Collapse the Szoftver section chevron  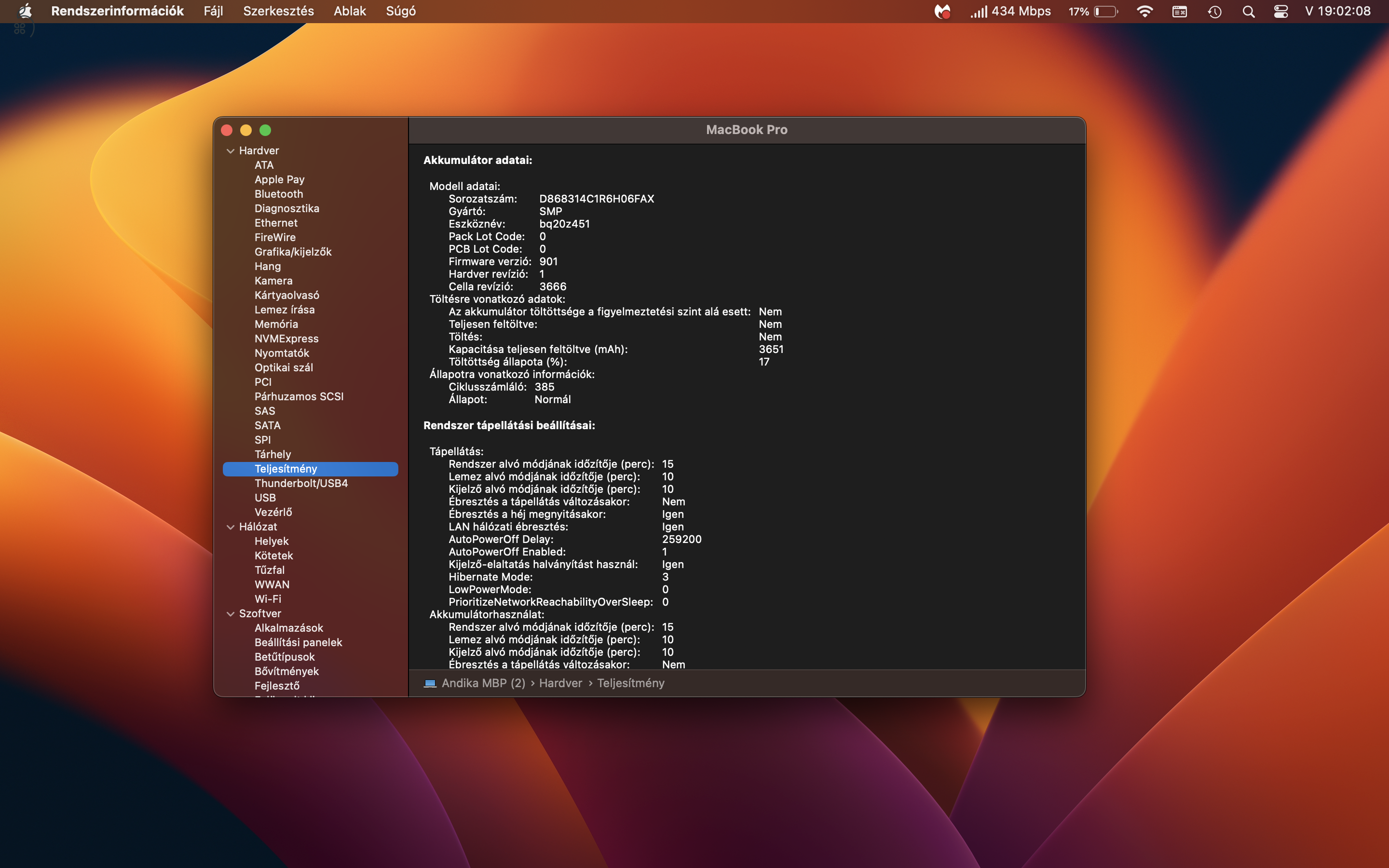pos(230,614)
